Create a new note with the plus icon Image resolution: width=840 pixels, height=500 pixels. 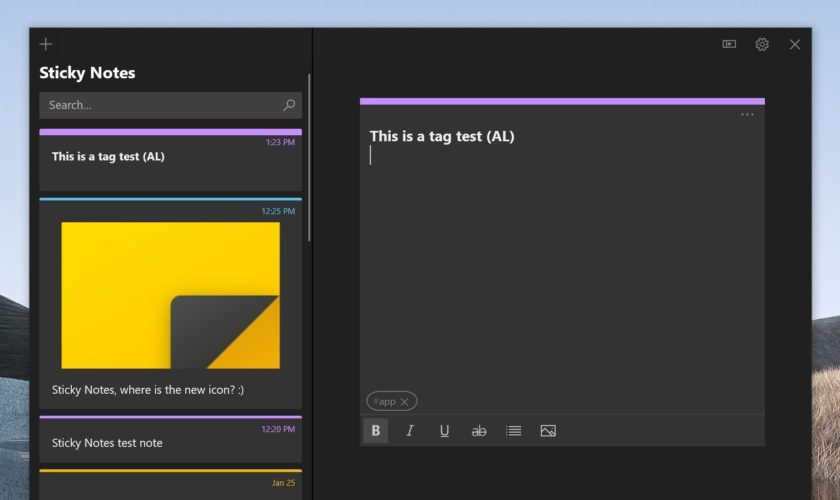46,44
